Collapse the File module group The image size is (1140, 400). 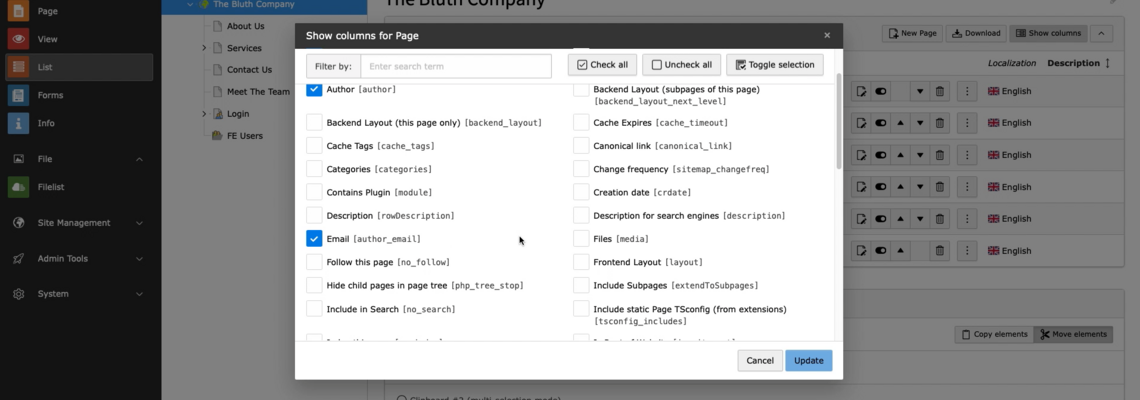(139, 159)
